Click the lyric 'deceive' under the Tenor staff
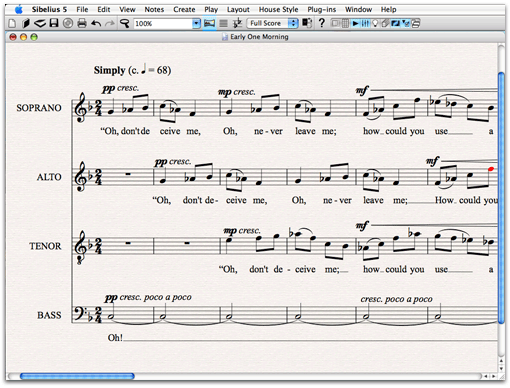This screenshot has width=510, height=388. pos(294,269)
